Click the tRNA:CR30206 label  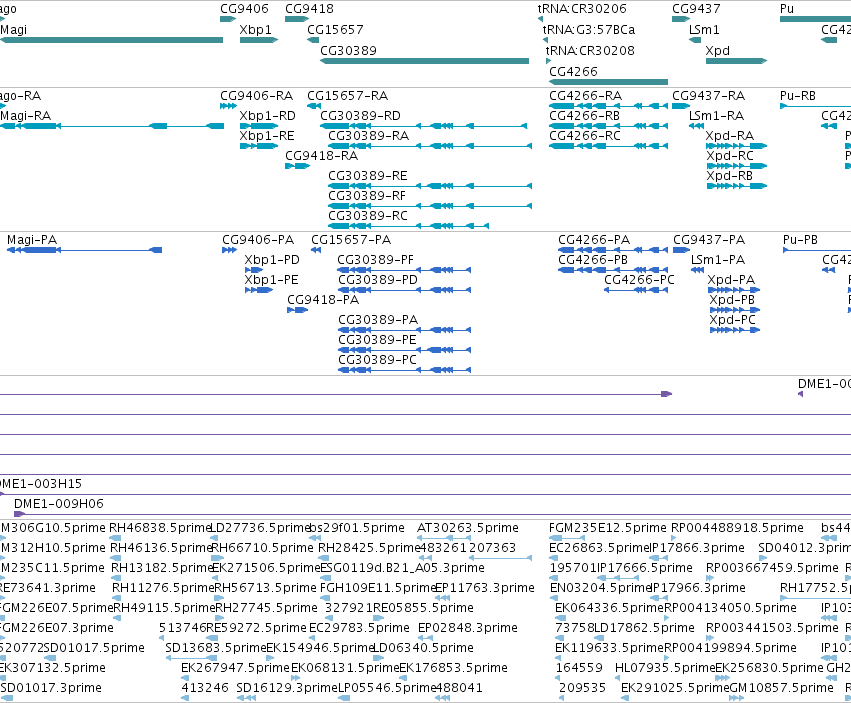point(582,9)
